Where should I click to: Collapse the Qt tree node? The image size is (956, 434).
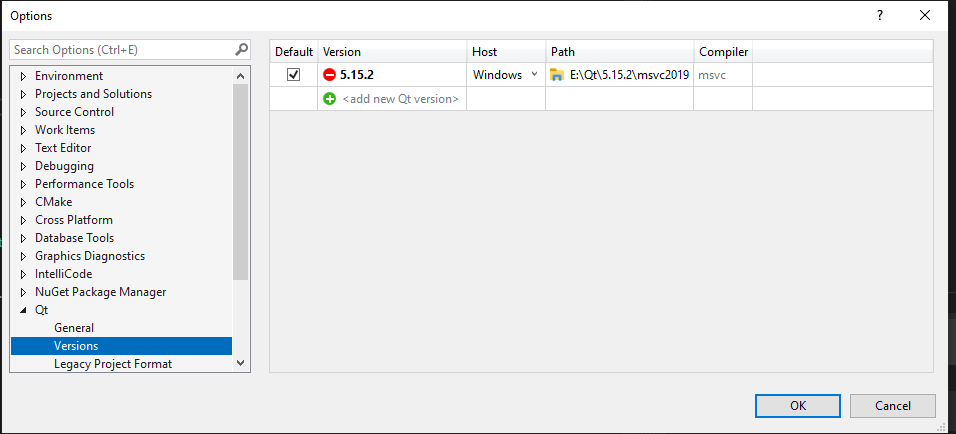click(24, 310)
